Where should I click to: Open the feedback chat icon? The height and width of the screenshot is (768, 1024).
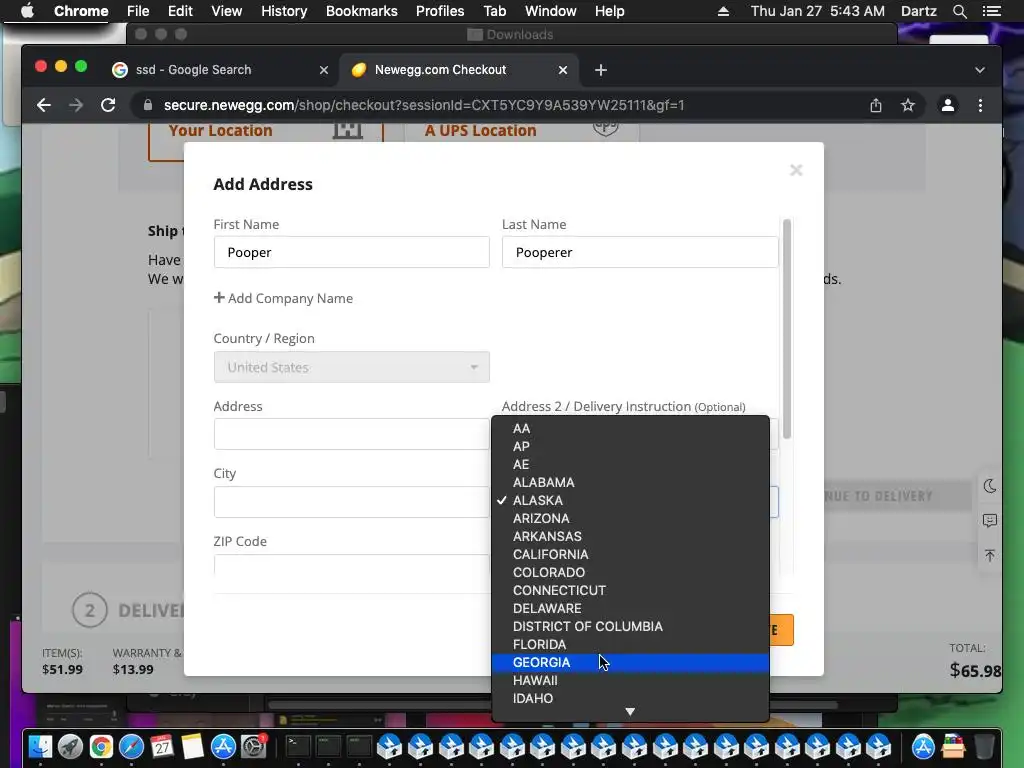[990, 520]
